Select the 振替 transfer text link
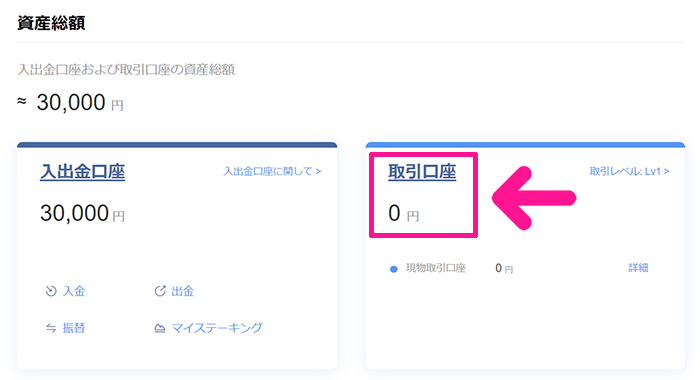Image resolution: width=700 pixels, height=380 pixels. pyautogui.click(x=74, y=328)
